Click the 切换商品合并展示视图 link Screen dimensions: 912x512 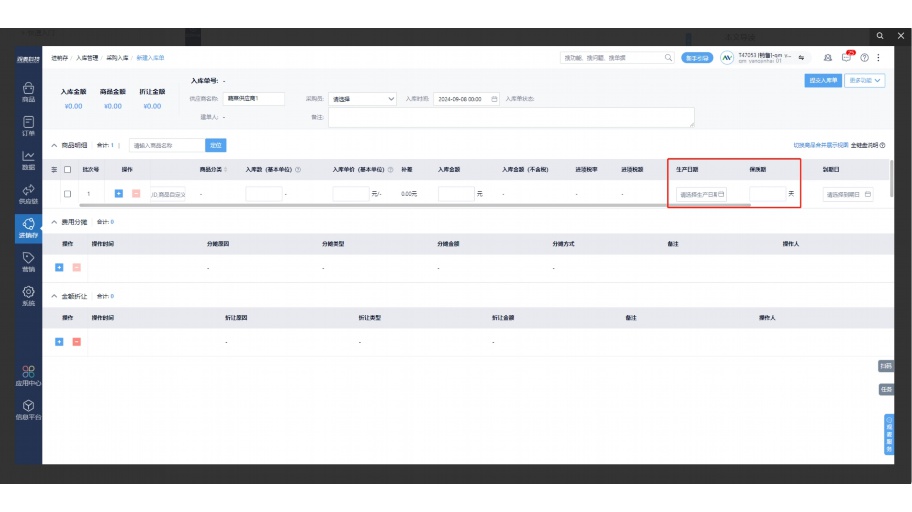[x=821, y=145]
